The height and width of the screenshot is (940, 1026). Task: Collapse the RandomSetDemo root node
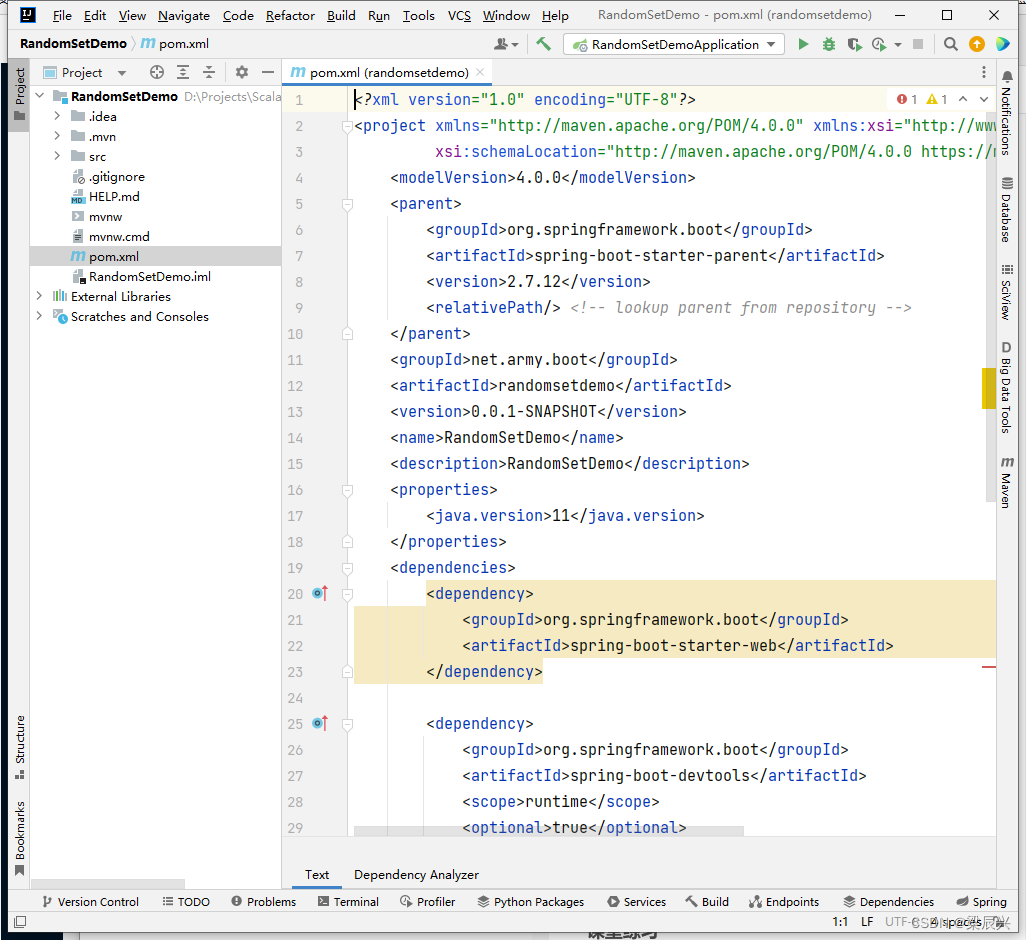click(x=40, y=96)
